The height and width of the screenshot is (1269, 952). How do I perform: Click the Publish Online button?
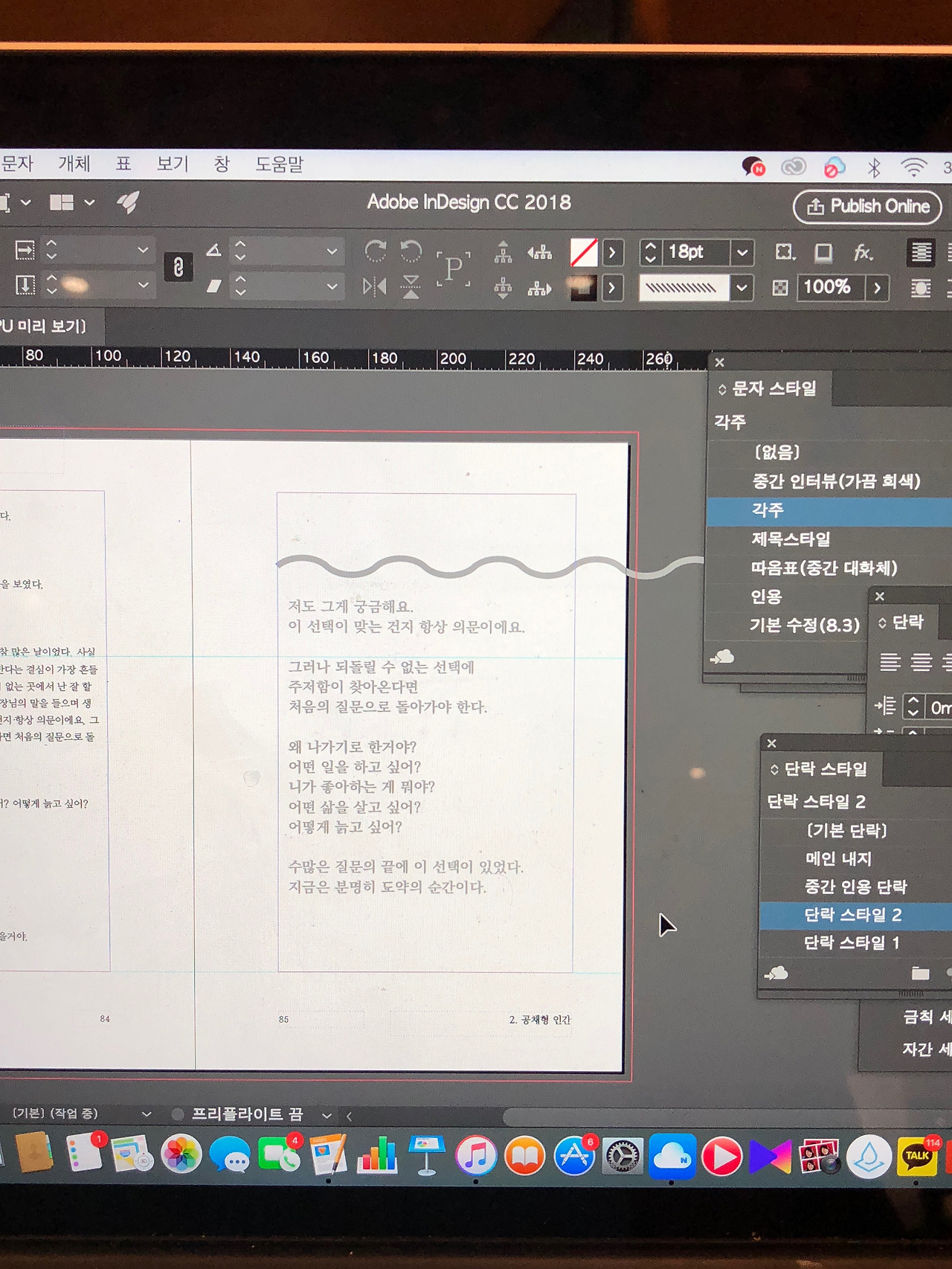pyautogui.click(x=867, y=206)
